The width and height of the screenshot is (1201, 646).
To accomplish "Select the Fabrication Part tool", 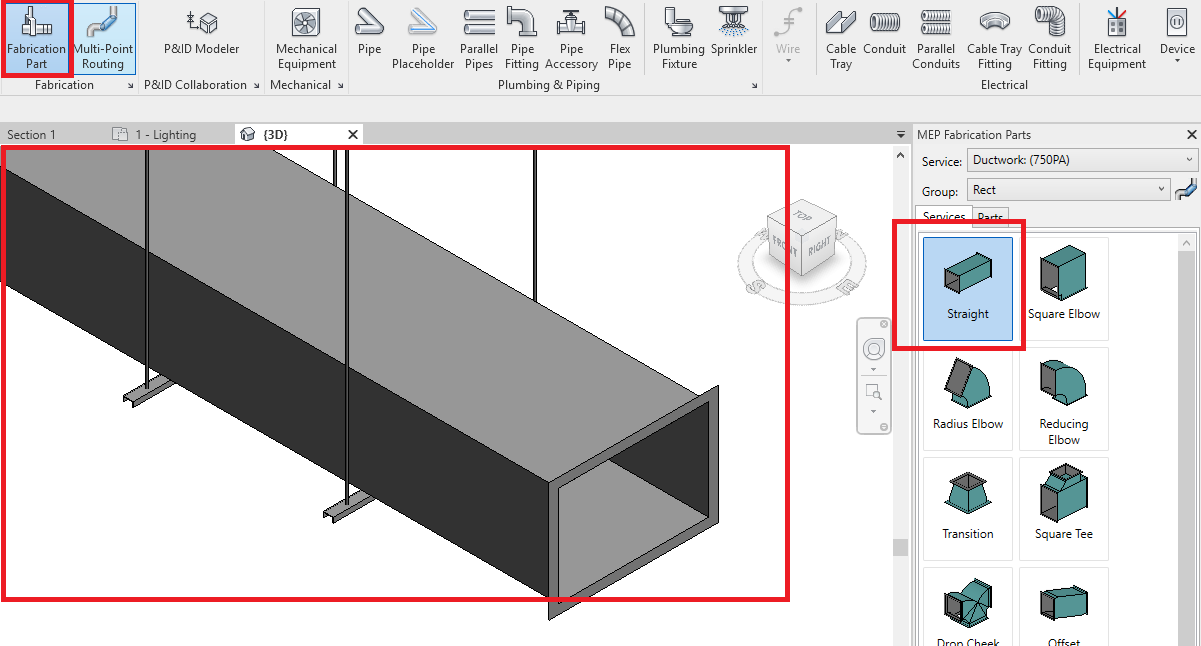I will (x=36, y=40).
